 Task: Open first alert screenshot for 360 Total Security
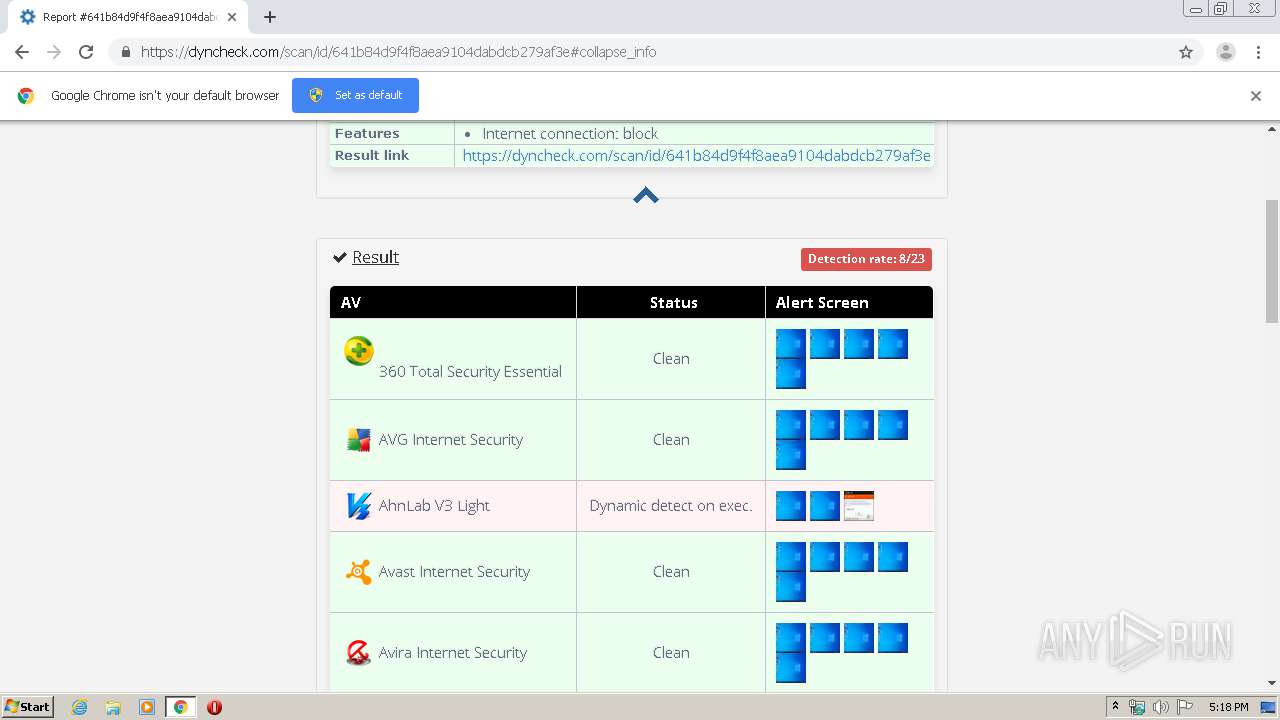791,344
